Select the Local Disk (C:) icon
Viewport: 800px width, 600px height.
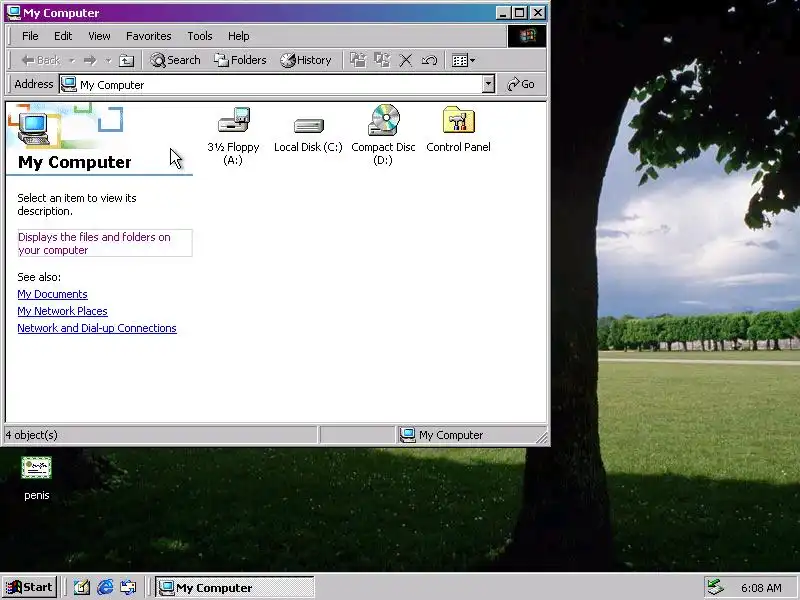(x=309, y=126)
